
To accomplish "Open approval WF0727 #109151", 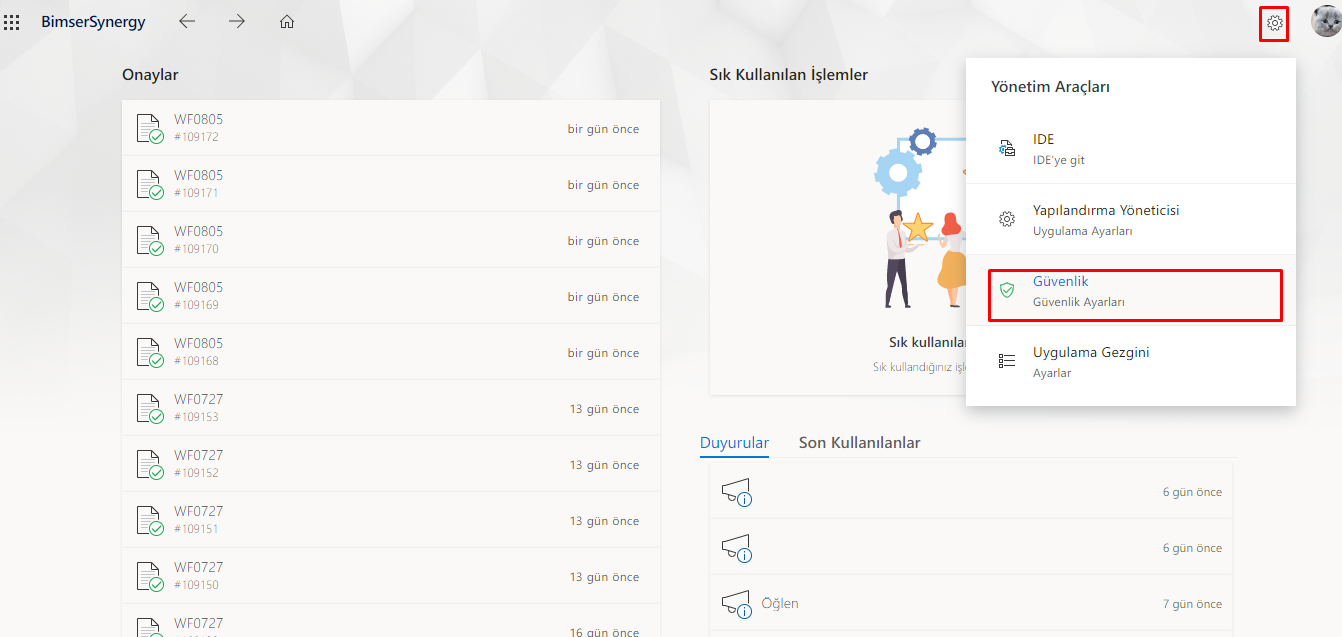I will coord(391,520).
